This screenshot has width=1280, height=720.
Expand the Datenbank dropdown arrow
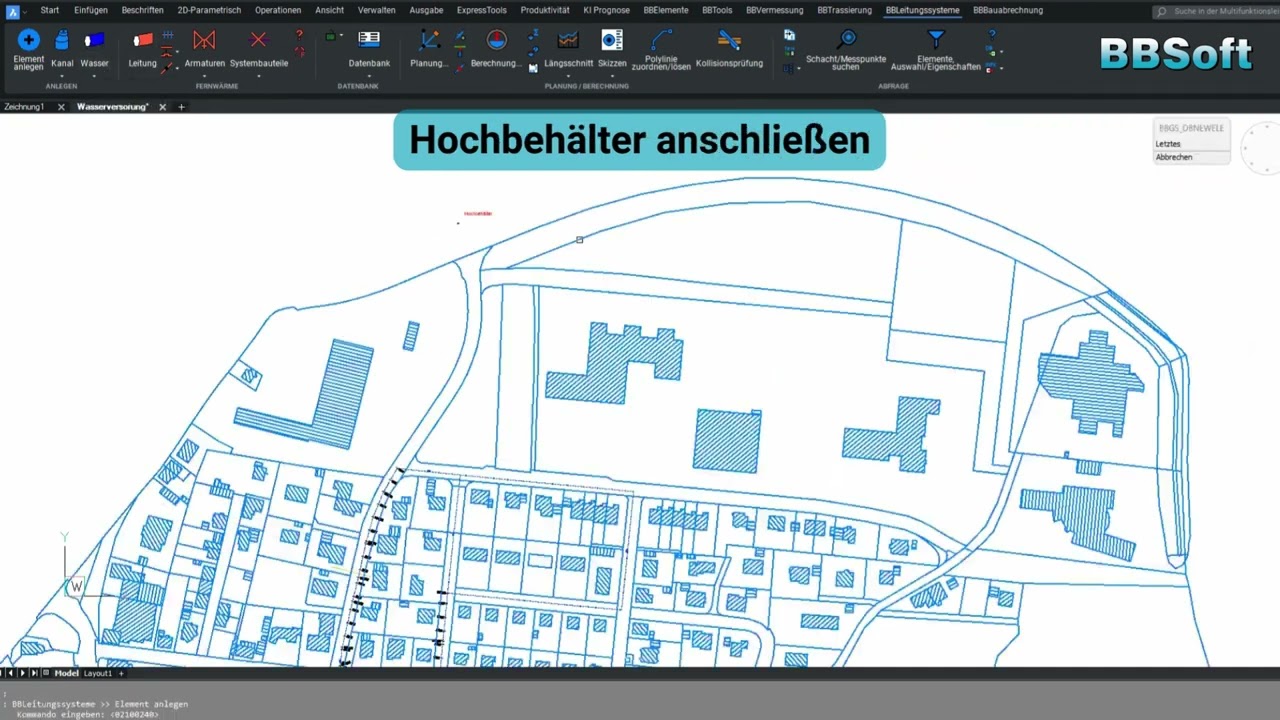[369, 76]
